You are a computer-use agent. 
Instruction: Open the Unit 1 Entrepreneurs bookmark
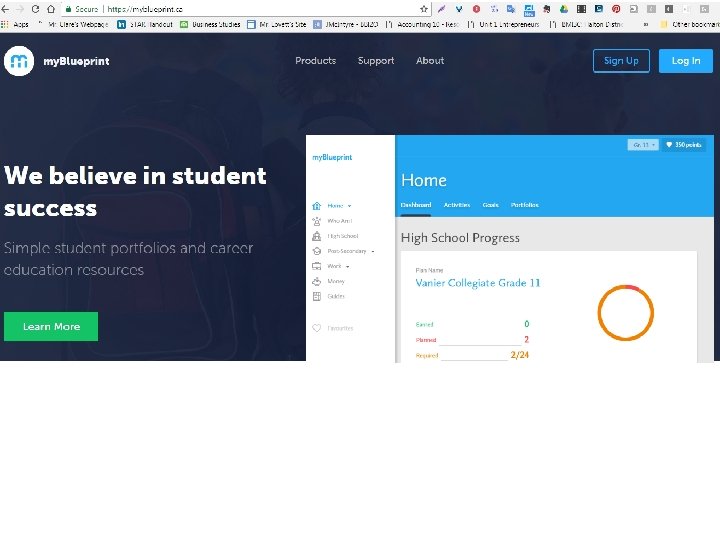pyautogui.click(x=503, y=24)
